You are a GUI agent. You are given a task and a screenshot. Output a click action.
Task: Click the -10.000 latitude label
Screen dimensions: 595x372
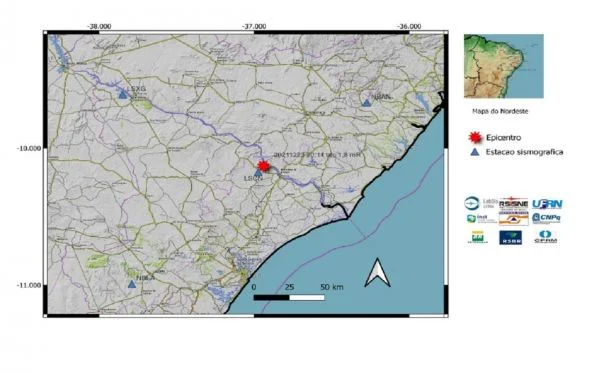28,148
